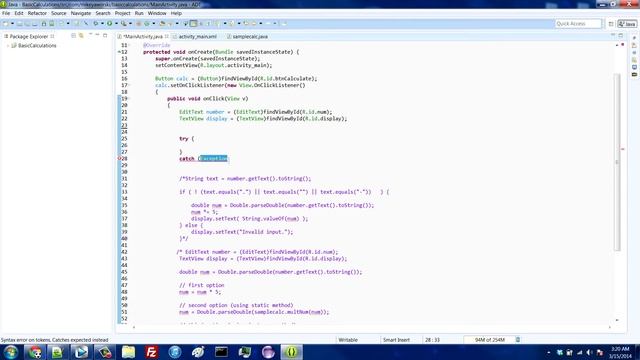Select the Package Explorer tab
The image size is (640, 360).
point(29,36)
